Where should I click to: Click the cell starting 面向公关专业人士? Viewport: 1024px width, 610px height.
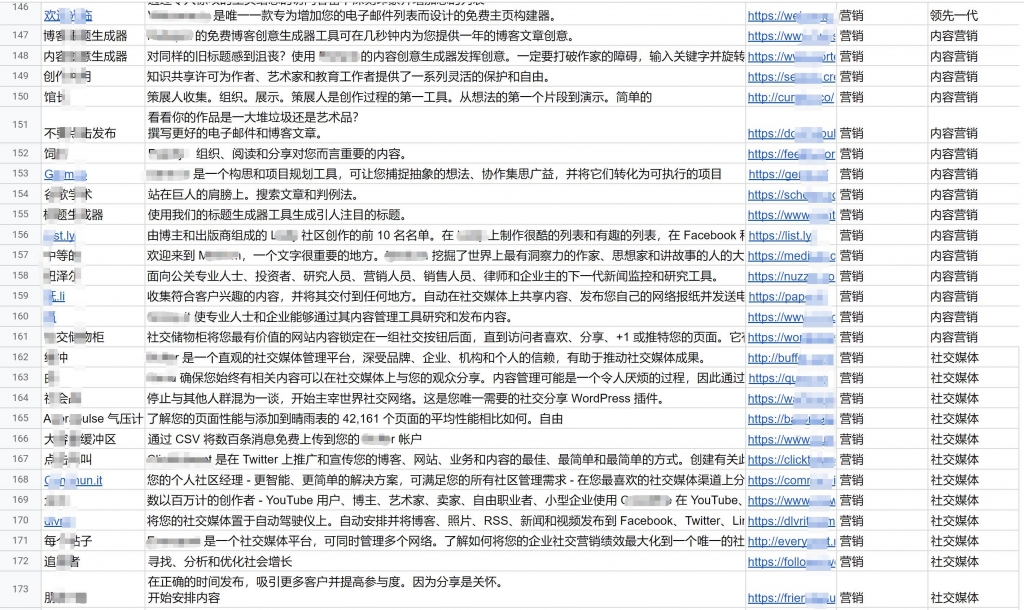(445, 276)
